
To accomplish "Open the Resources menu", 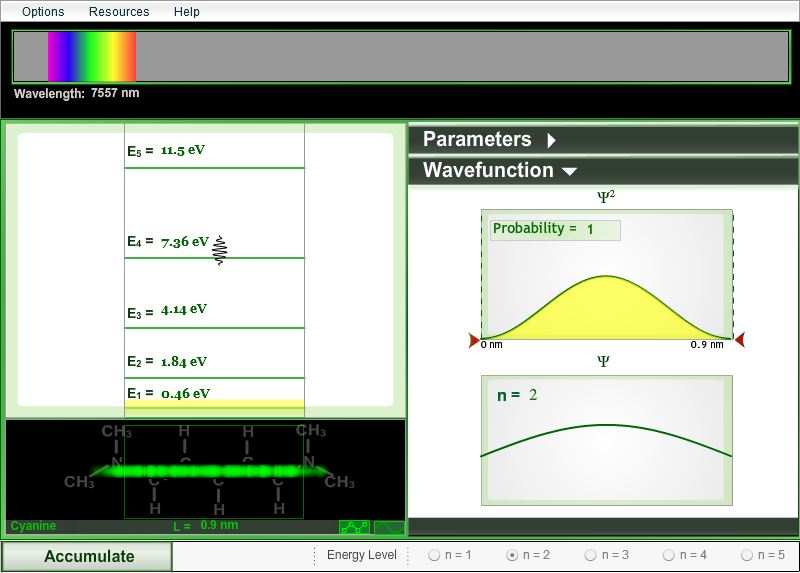I will click(x=119, y=12).
